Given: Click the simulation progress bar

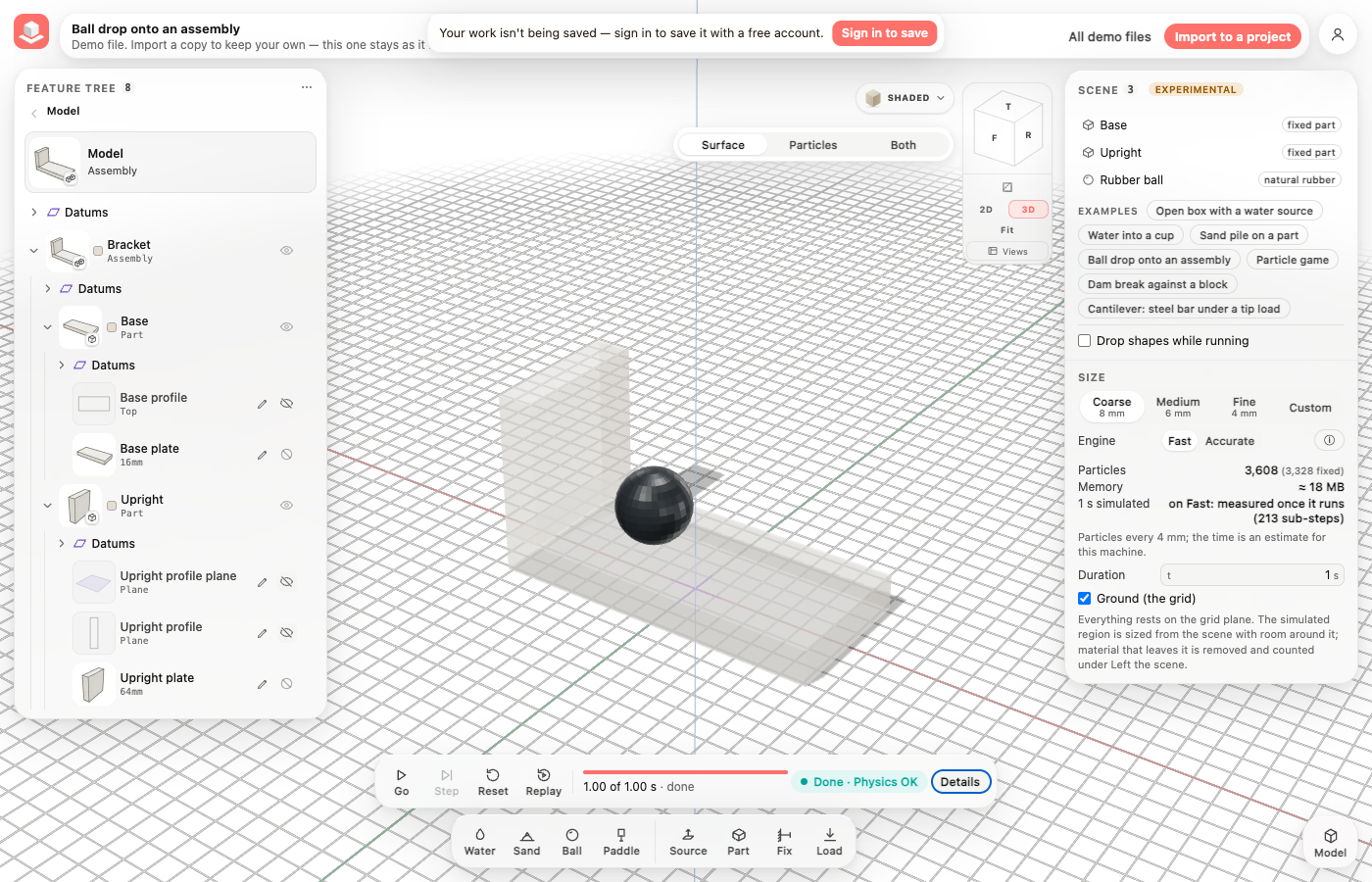Looking at the screenshot, I should pyautogui.click(x=686, y=772).
